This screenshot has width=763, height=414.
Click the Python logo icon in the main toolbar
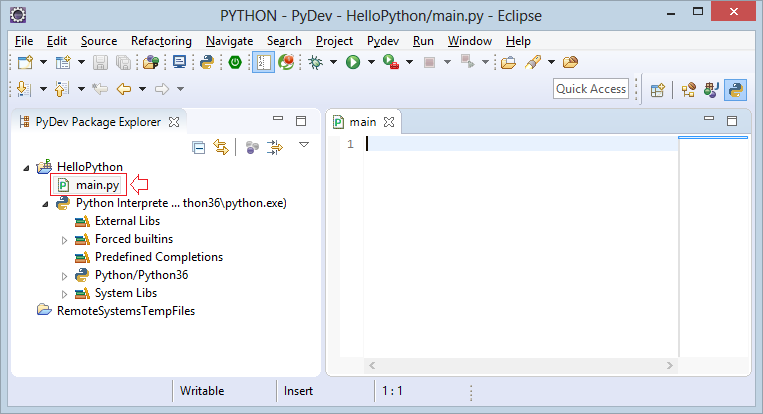click(x=207, y=62)
